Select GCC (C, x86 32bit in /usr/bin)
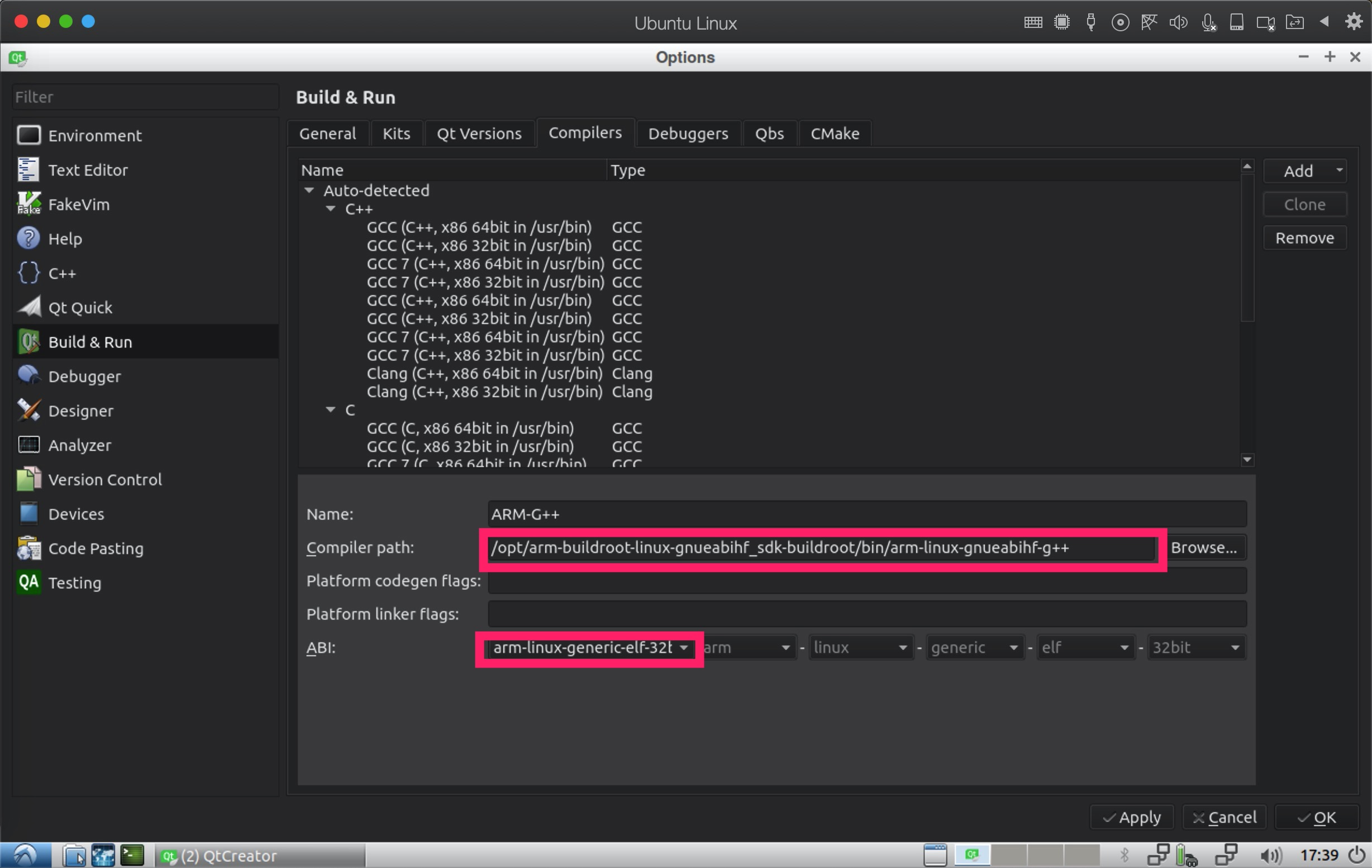This screenshot has width=1372, height=868. coord(470,446)
